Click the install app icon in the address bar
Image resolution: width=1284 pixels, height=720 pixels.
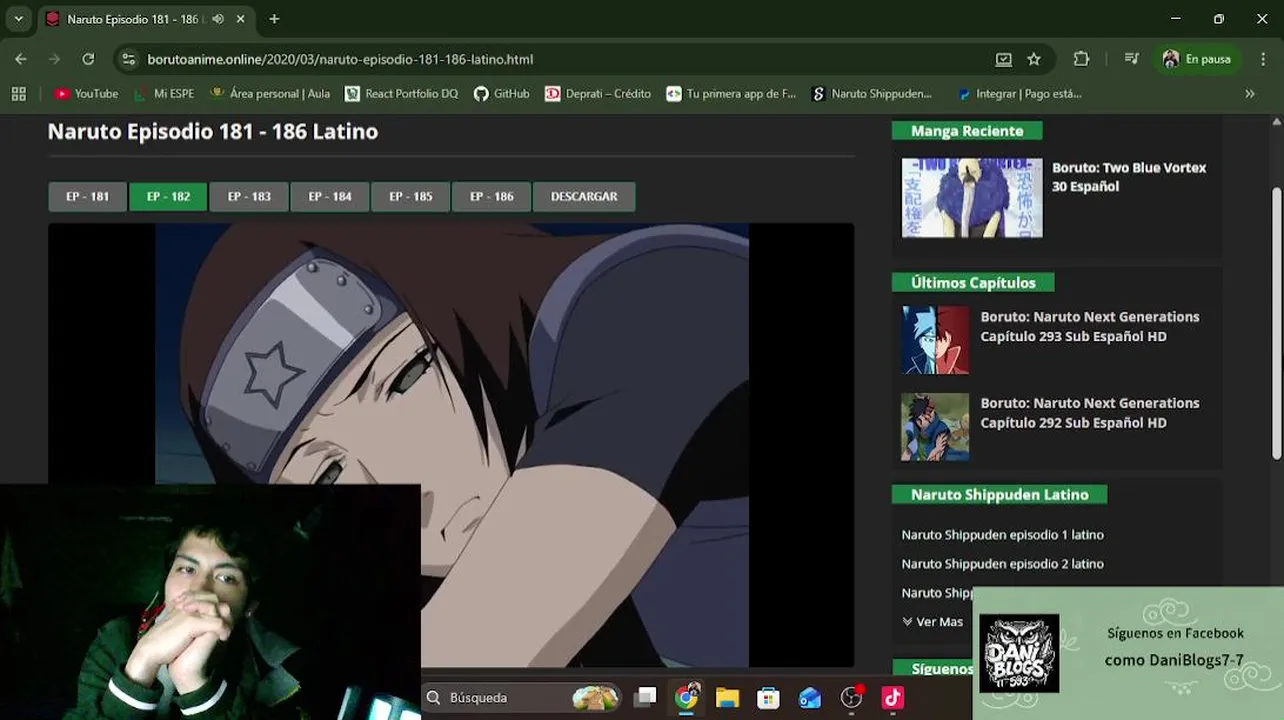1003,59
